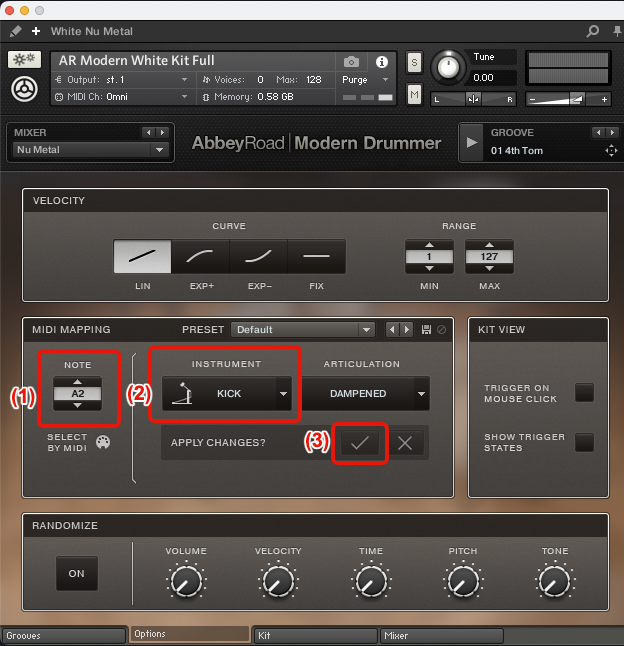
Task: Select previous mixer preset arrow
Action: point(149,132)
